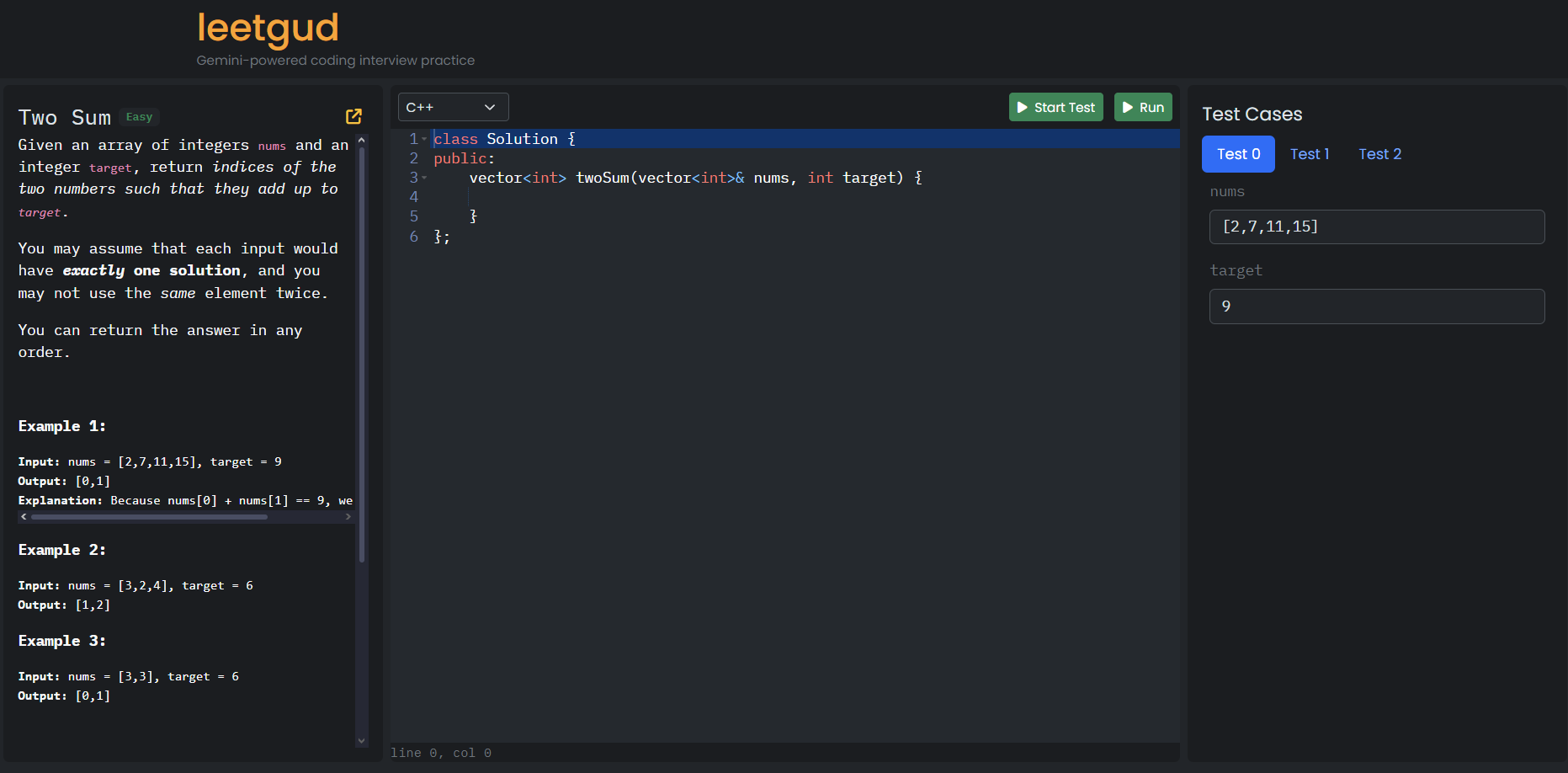Click the 'target' field label in Test Cases

(x=1236, y=270)
